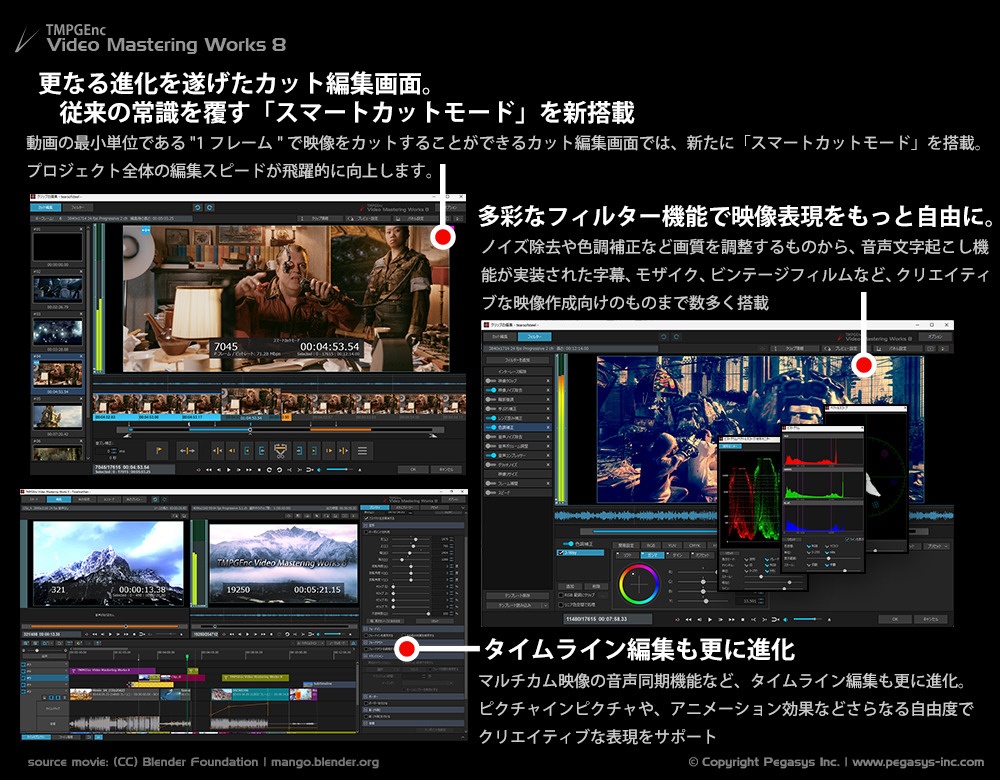Click seek bar in cut edit window
1000x780 pixels.
281,430
